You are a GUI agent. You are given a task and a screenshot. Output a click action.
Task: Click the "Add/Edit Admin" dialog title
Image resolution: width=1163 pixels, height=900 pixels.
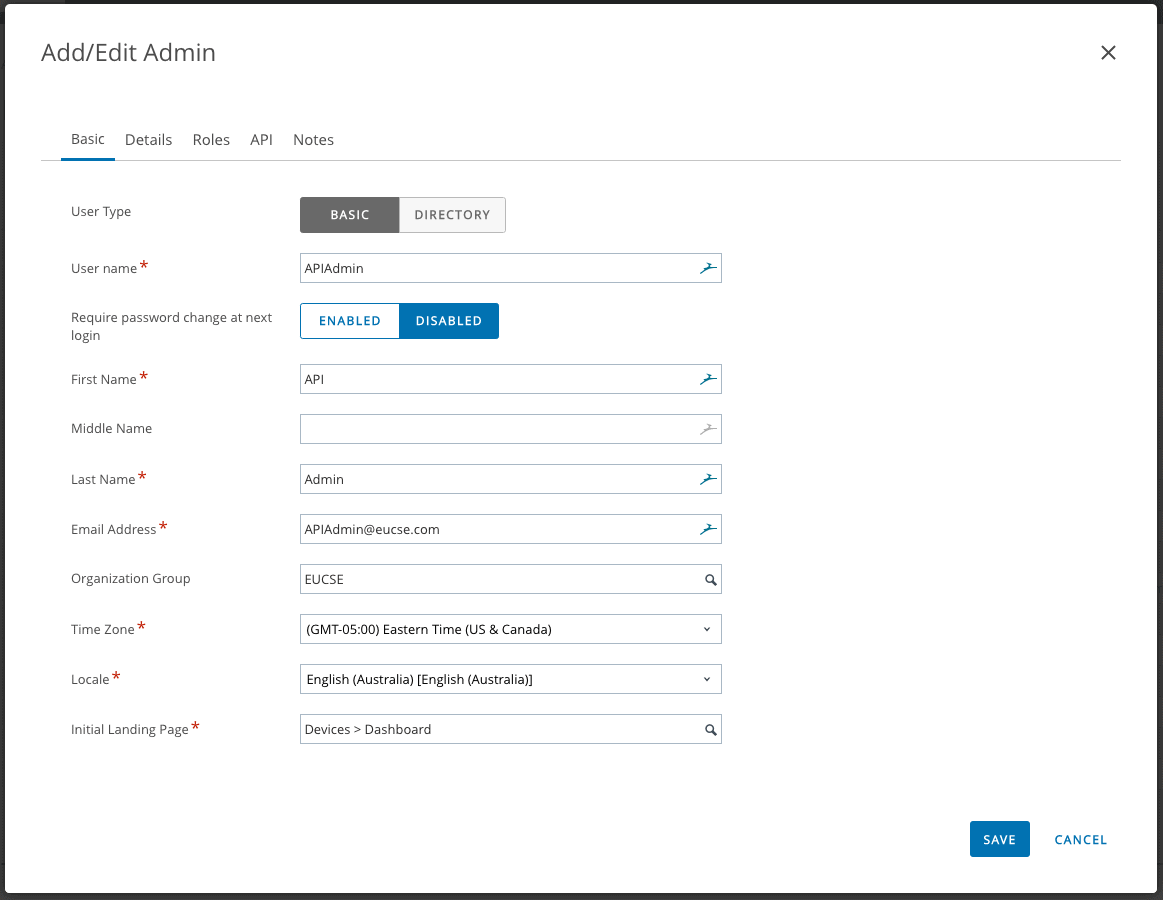(x=128, y=53)
